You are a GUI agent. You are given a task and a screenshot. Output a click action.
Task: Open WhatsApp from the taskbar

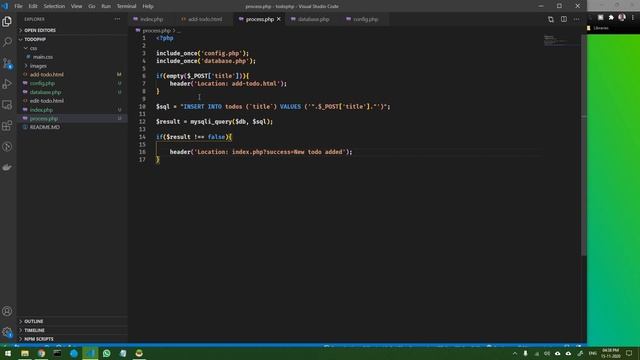pos(107,353)
